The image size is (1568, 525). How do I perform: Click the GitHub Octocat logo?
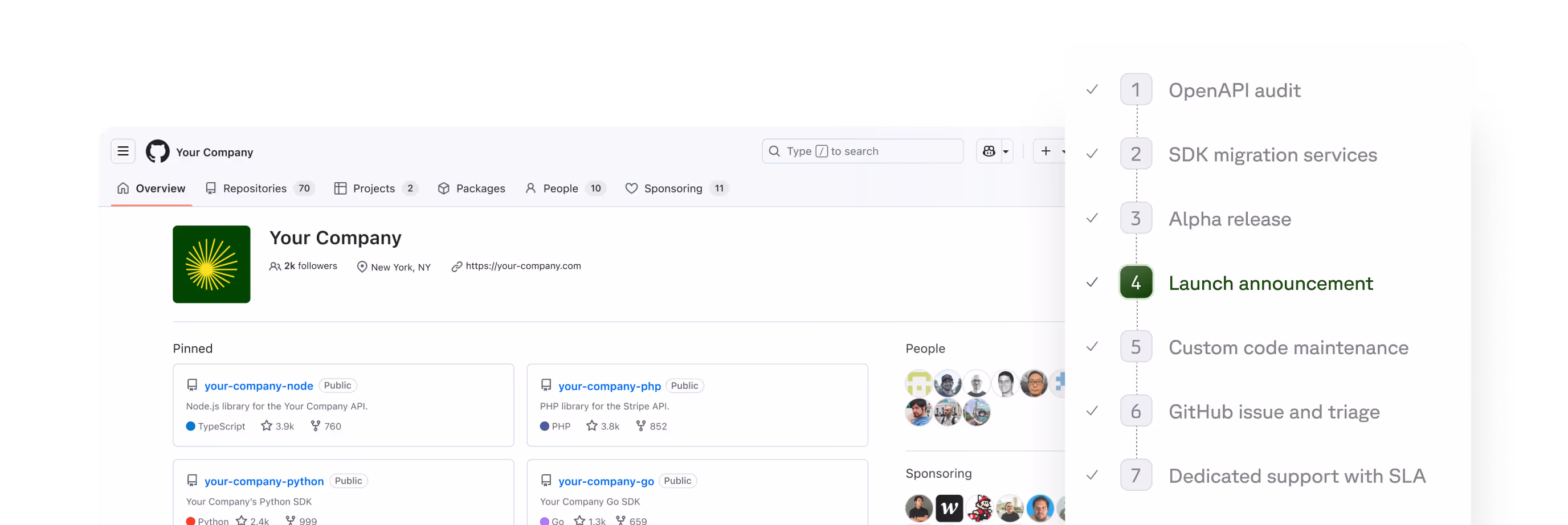(158, 151)
